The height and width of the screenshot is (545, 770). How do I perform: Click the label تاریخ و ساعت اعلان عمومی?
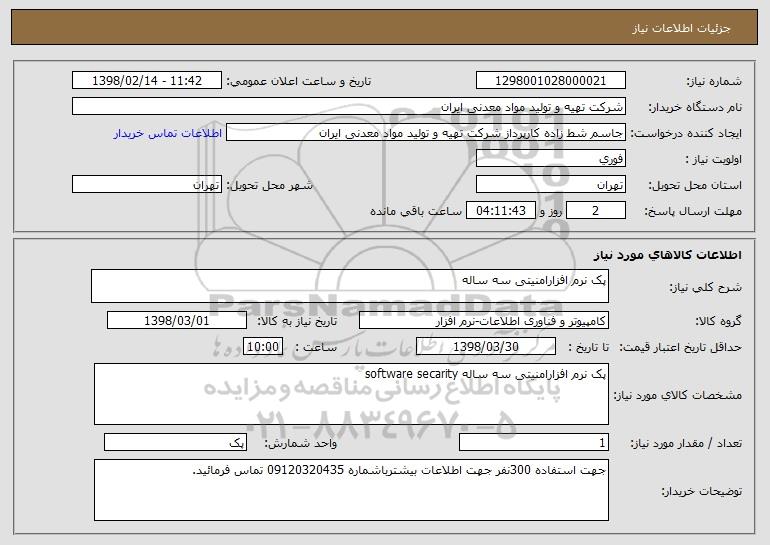tap(299, 82)
